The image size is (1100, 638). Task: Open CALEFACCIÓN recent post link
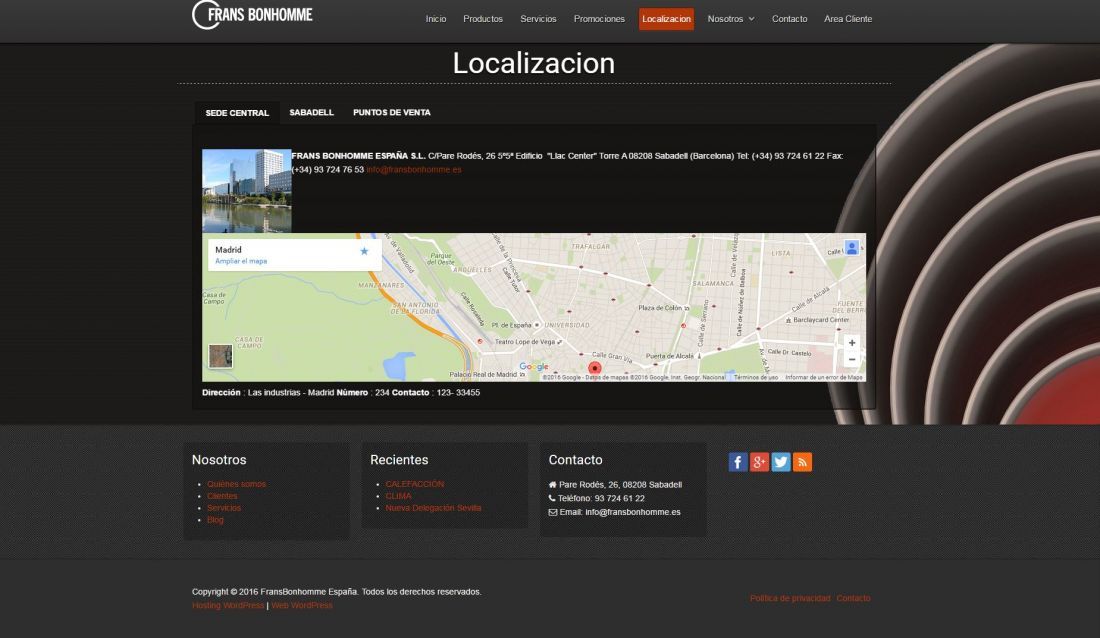point(415,484)
